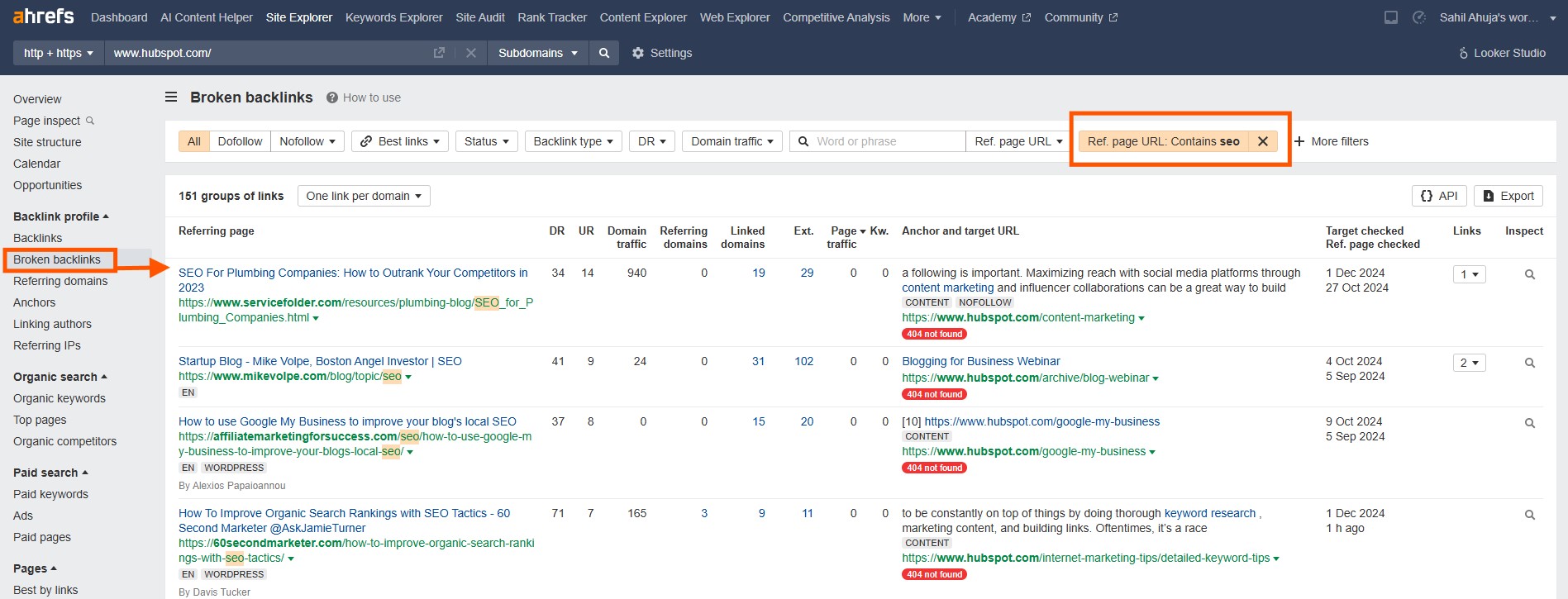The height and width of the screenshot is (599, 1568).
Task: Collapse the Backlink profile section
Action: 61,216
